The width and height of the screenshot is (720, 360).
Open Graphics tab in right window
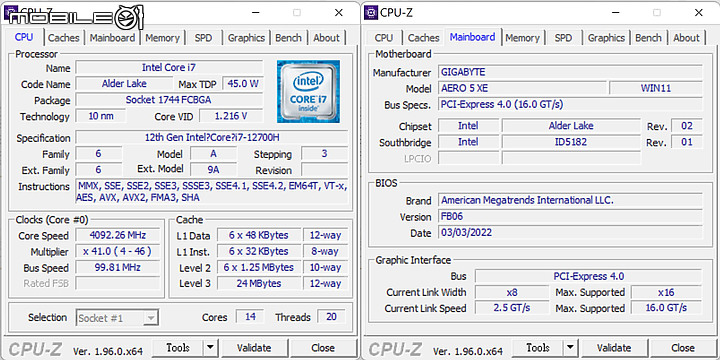point(606,38)
